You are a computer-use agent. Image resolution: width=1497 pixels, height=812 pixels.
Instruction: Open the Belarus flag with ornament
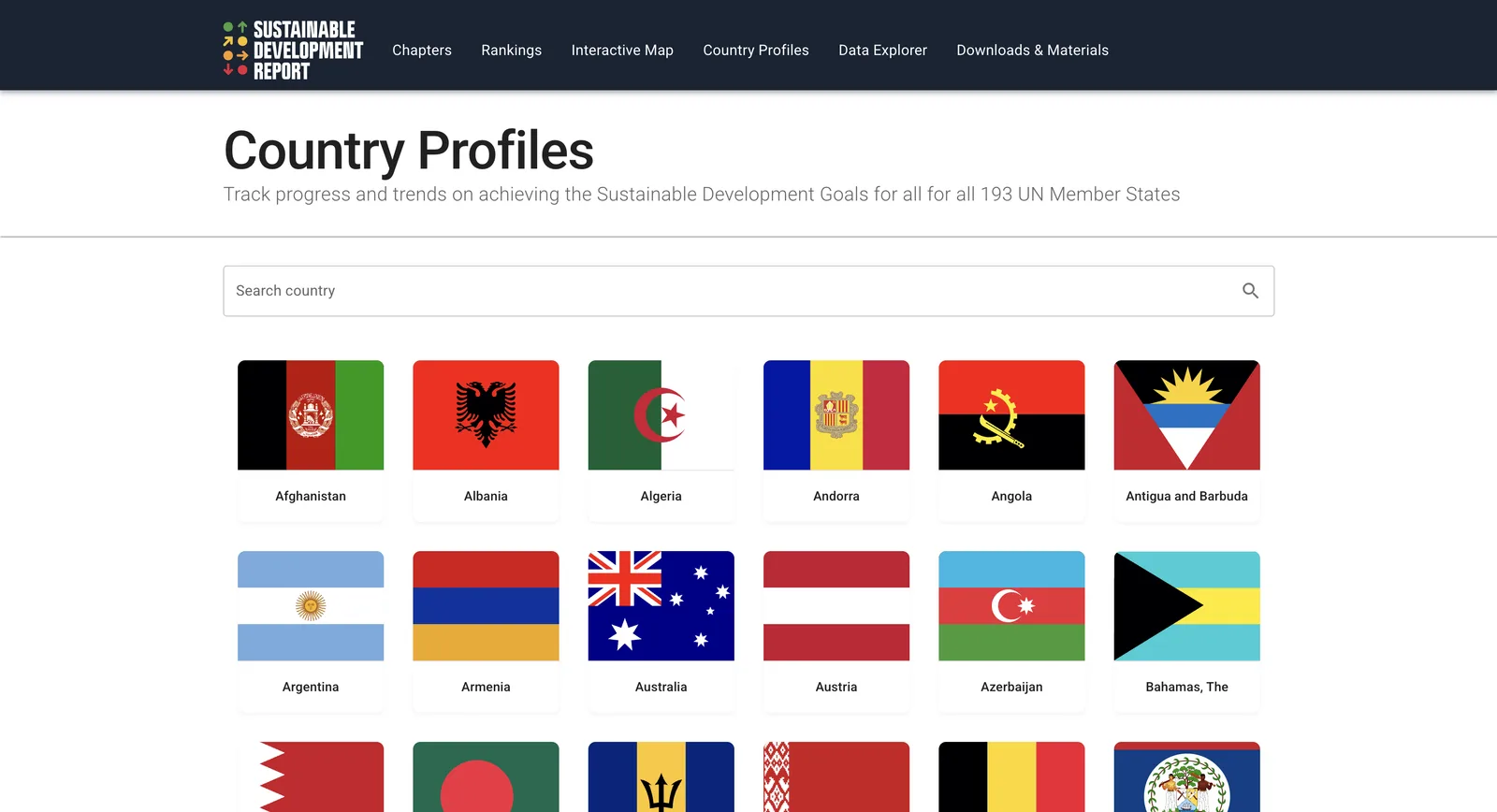[836, 777]
